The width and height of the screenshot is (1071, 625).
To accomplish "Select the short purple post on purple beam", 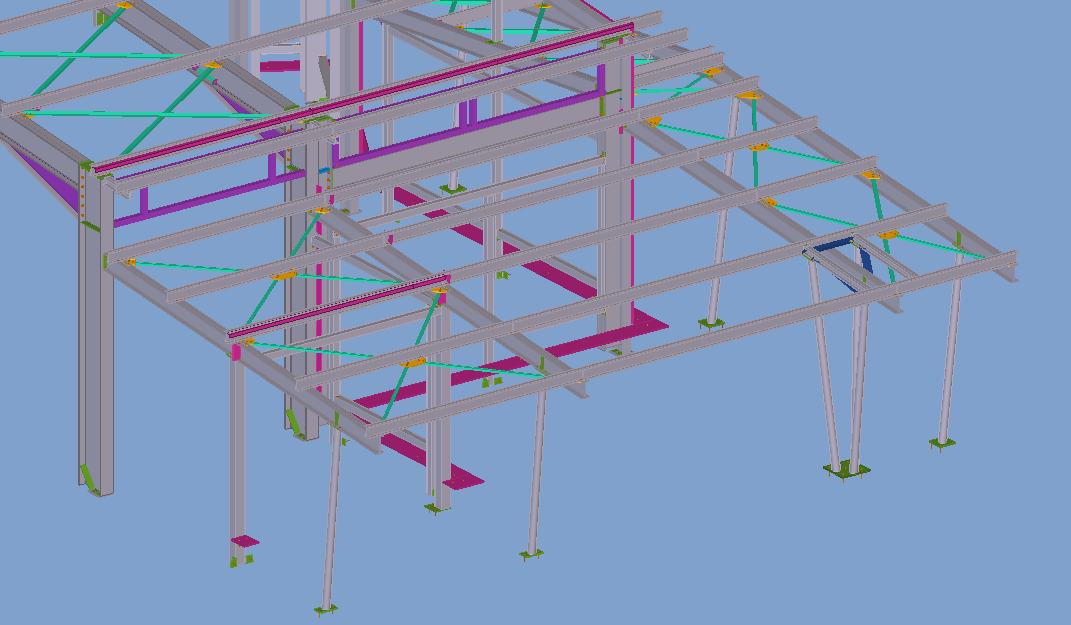I will pos(143,200).
